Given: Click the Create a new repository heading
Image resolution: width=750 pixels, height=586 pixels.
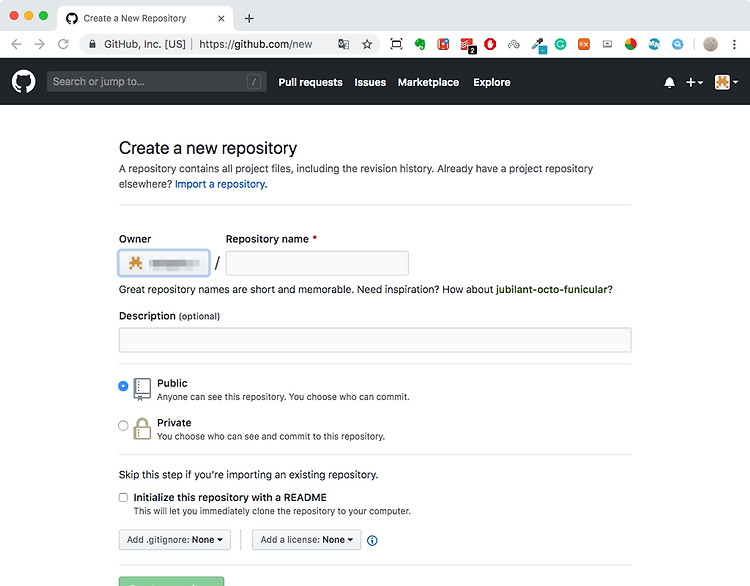Looking at the screenshot, I should point(208,148).
